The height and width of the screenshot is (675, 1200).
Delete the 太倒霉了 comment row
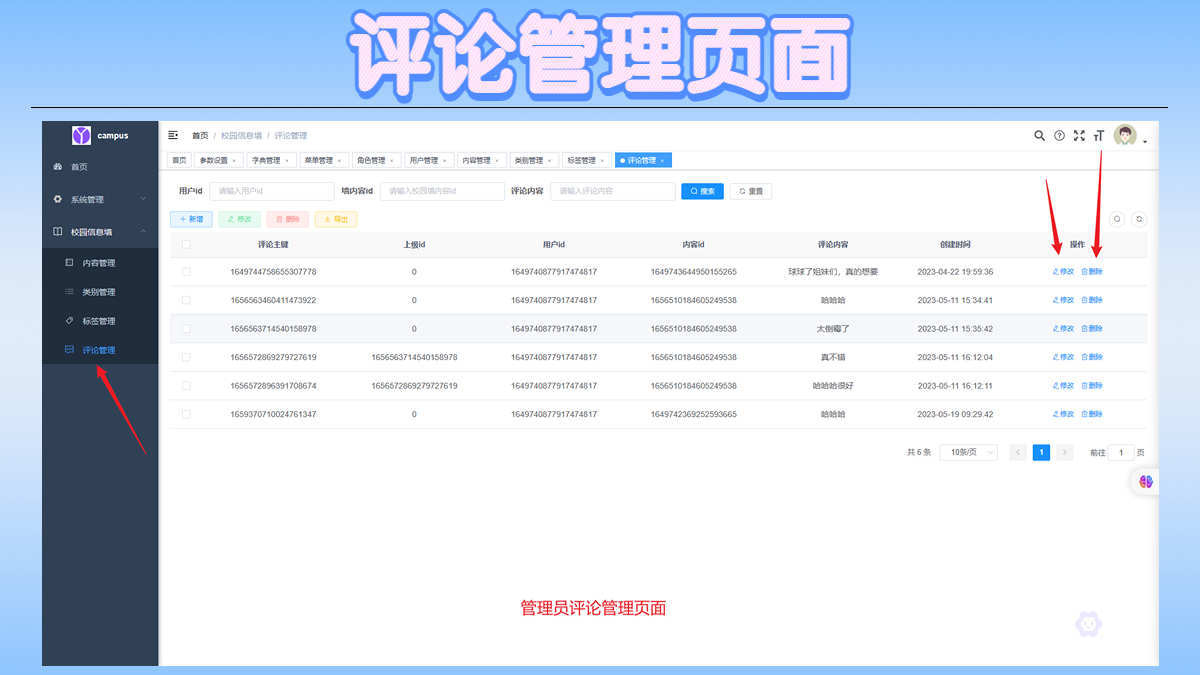[1092, 329]
